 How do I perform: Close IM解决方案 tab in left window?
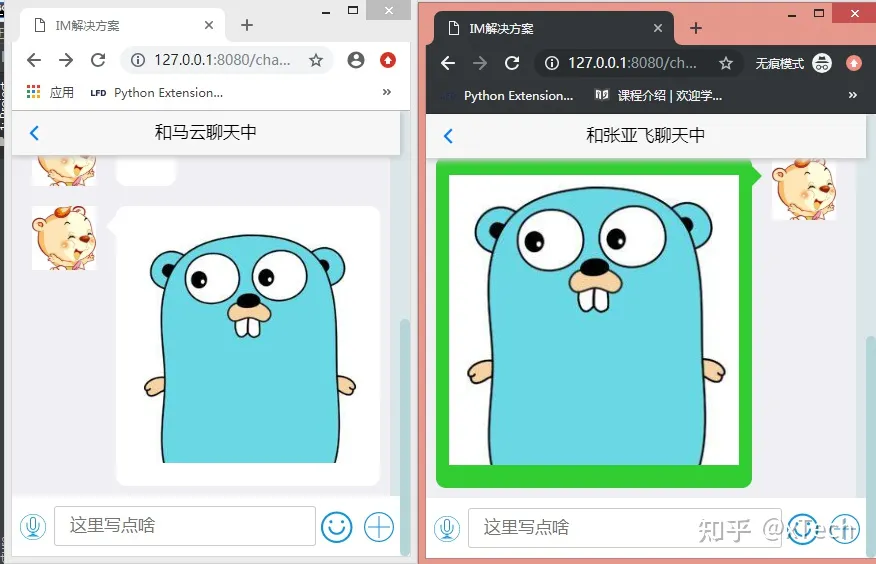[209, 25]
